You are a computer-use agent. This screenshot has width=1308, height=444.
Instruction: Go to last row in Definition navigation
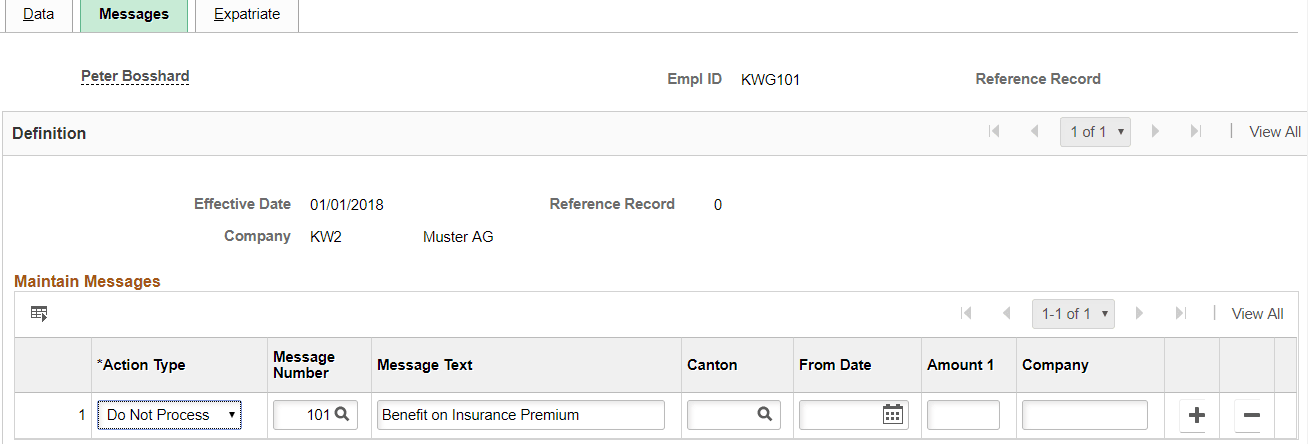(1195, 132)
